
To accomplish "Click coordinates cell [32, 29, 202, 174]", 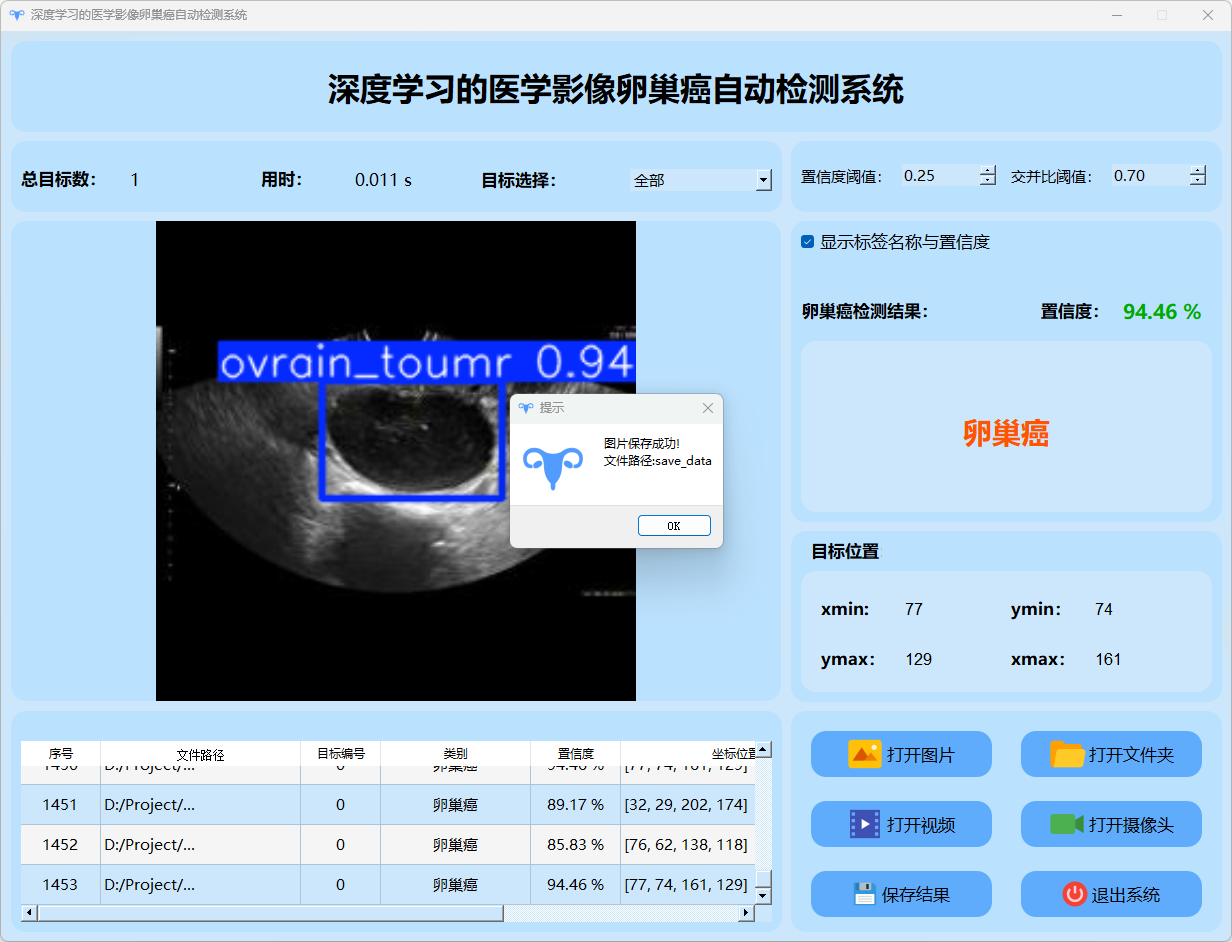I will coord(687,805).
